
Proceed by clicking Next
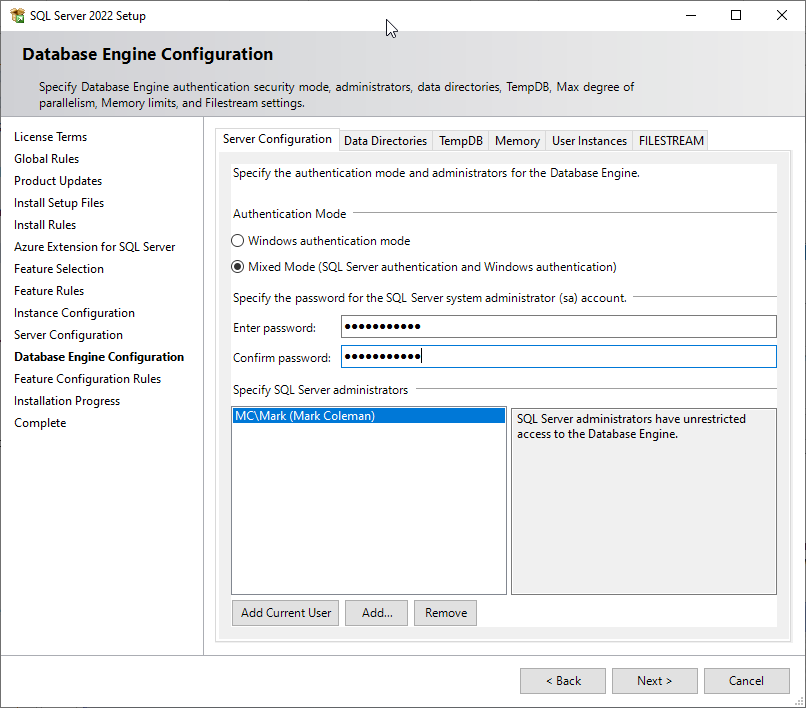click(654, 681)
